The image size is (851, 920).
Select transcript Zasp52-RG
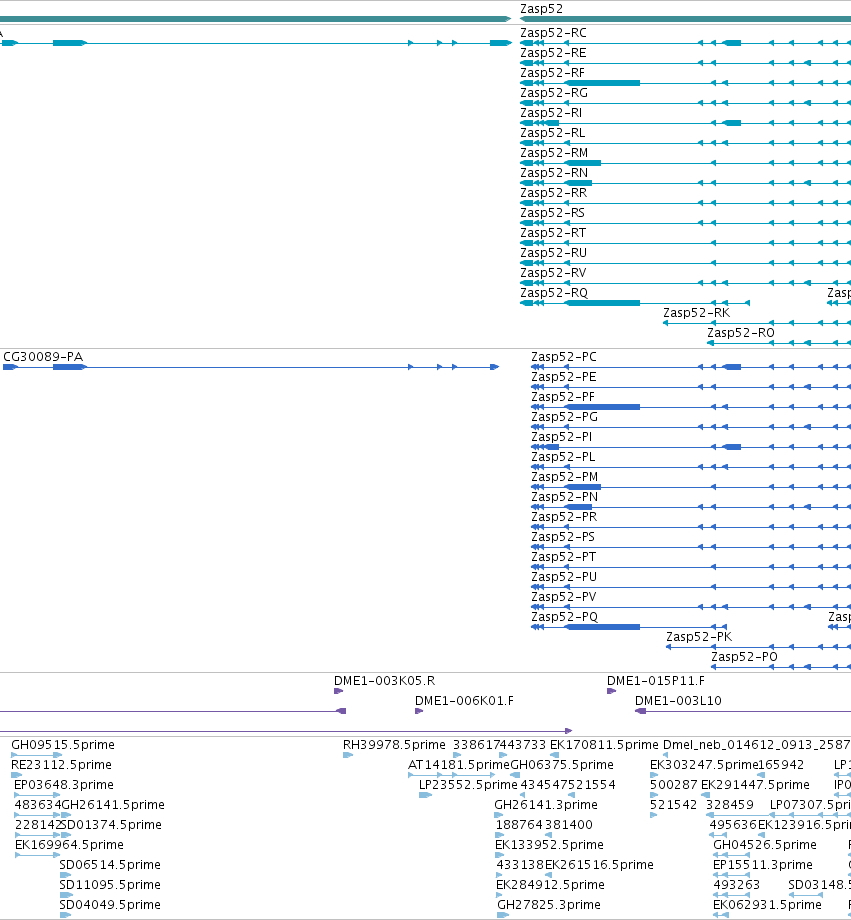click(x=553, y=93)
